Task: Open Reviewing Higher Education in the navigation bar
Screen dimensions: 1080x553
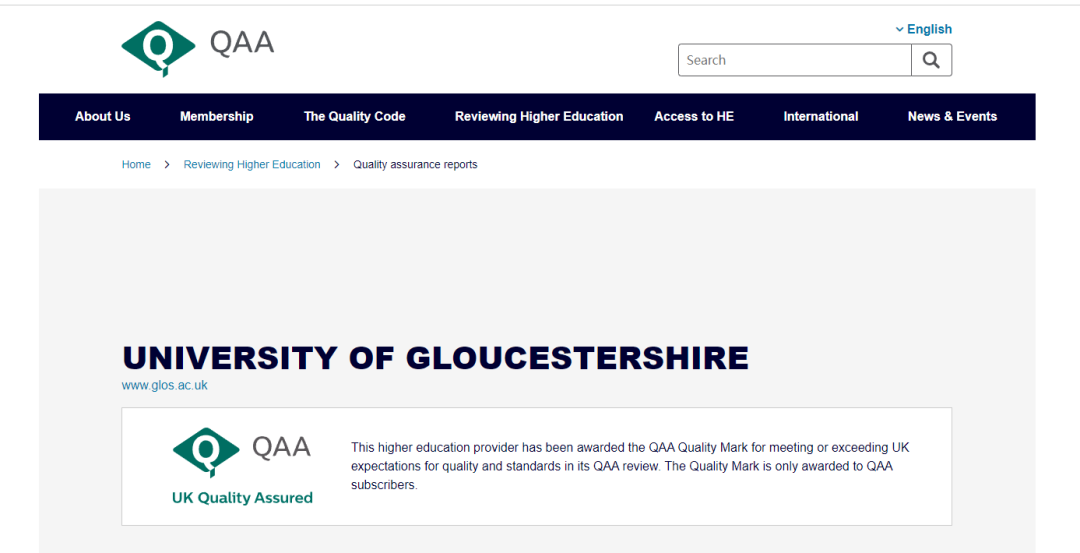Action: (539, 116)
